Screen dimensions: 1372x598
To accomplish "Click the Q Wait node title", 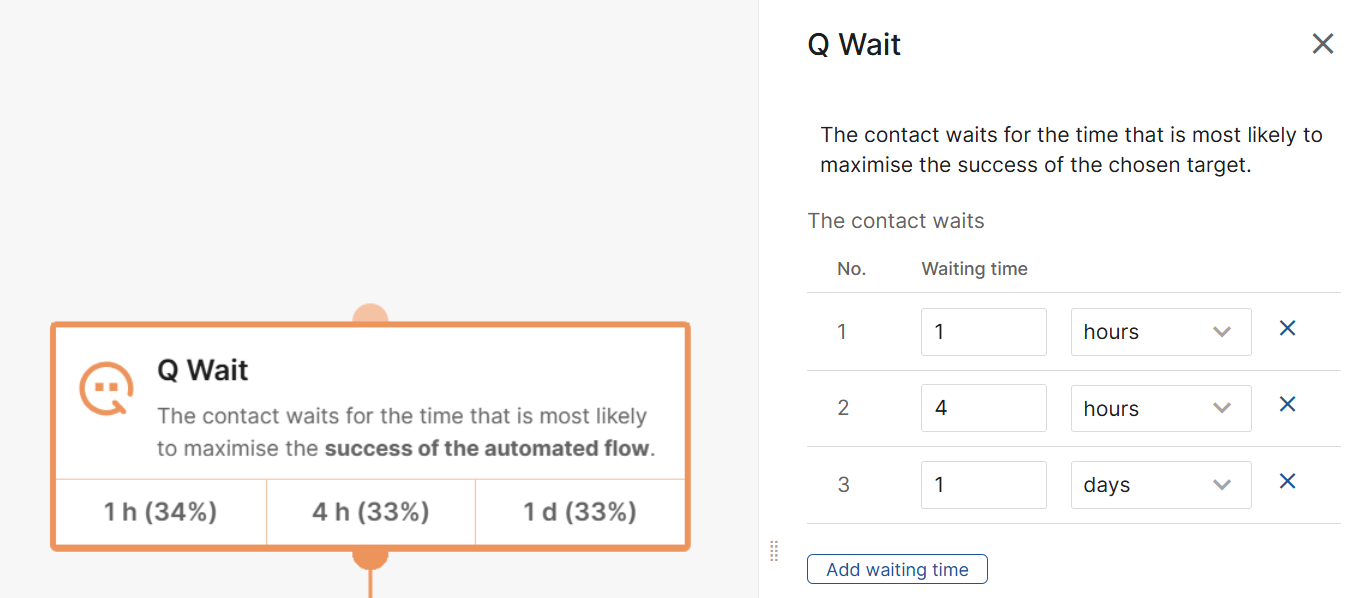I will (203, 370).
